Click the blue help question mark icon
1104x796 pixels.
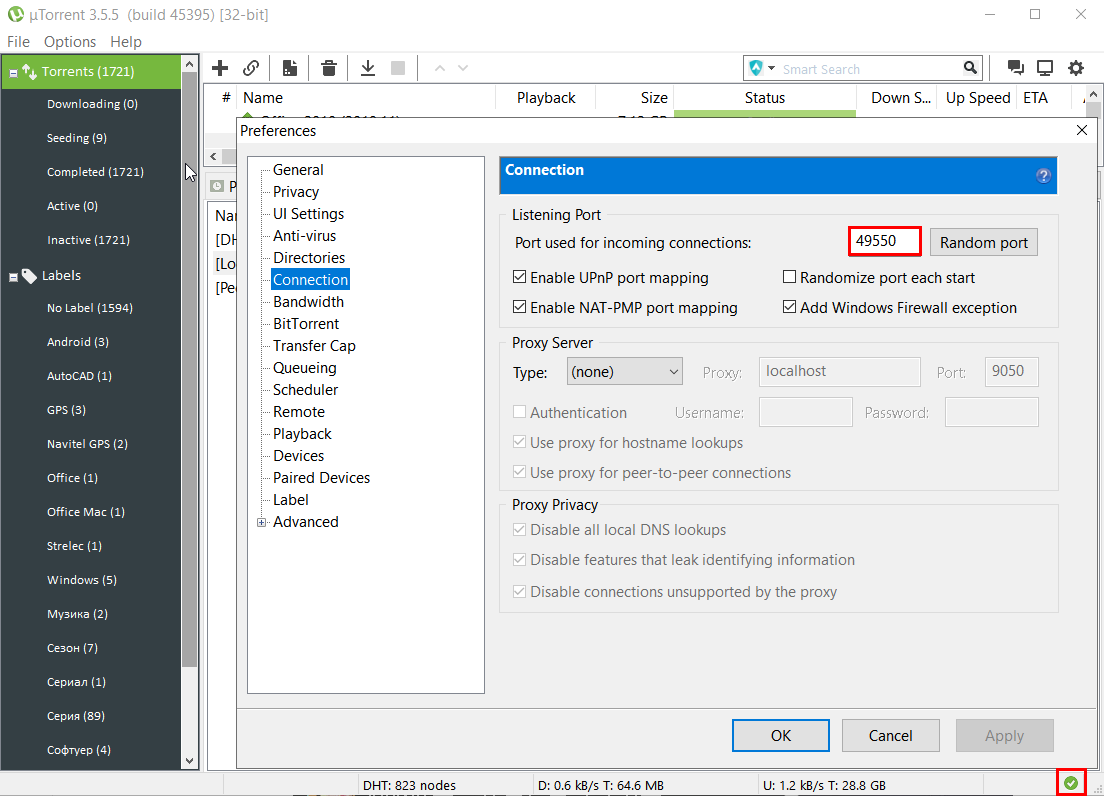coord(1043,176)
